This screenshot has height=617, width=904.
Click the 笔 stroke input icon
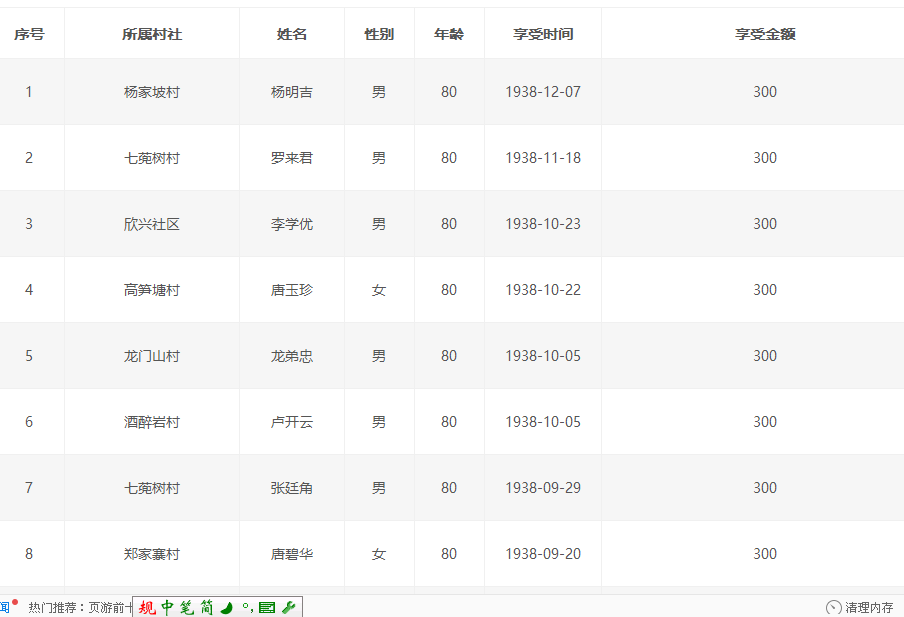click(x=186, y=607)
